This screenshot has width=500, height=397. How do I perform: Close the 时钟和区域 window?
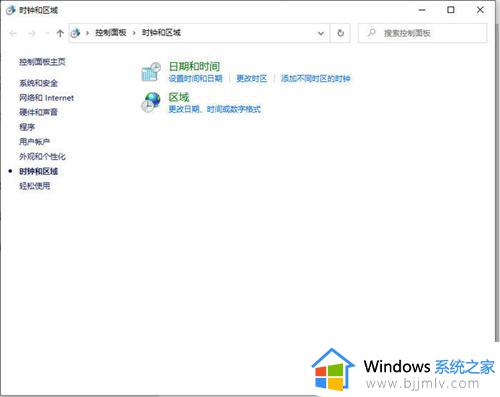point(480,10)
